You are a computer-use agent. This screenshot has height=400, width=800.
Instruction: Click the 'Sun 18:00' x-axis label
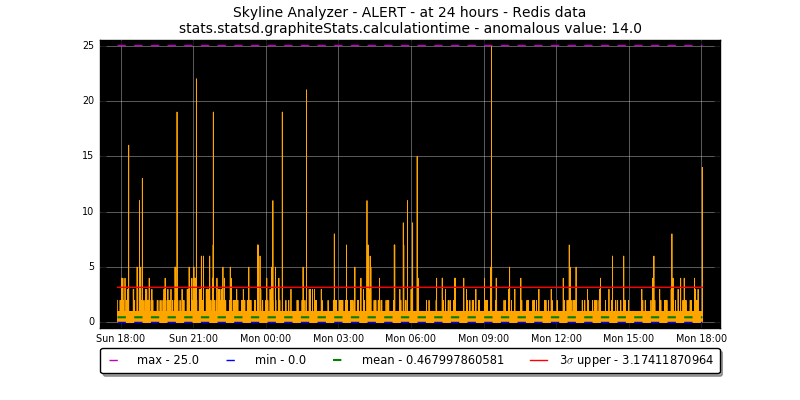[x=121, y=338]
